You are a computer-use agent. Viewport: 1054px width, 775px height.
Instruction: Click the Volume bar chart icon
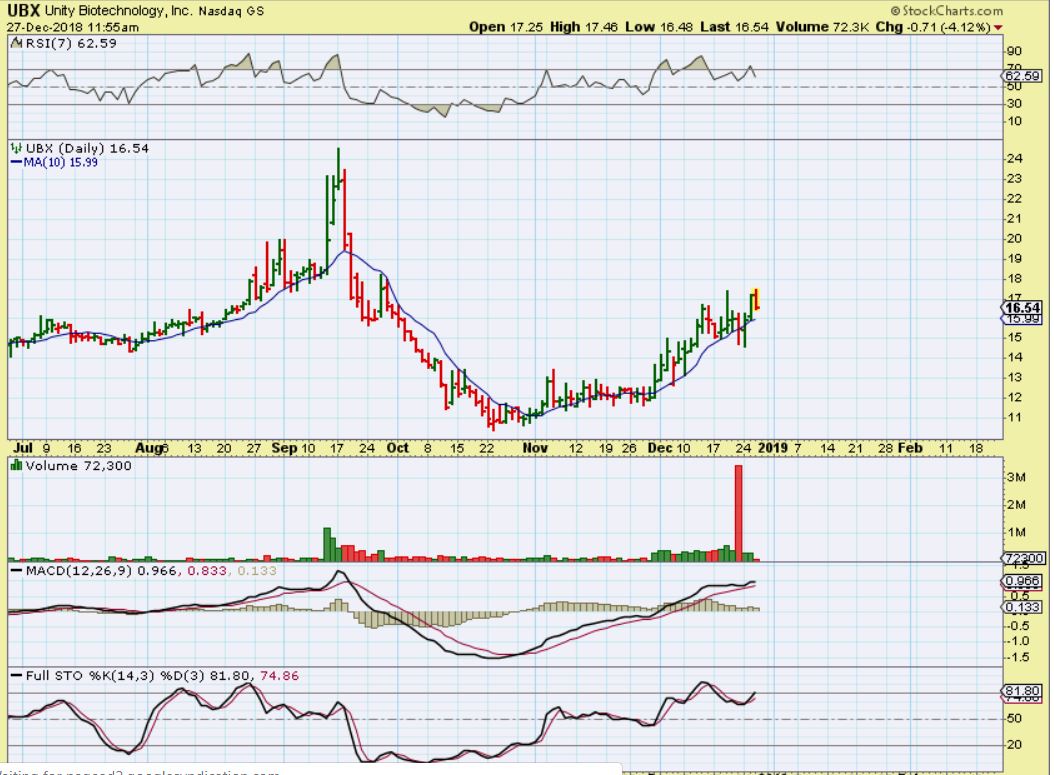coord(14,464)
